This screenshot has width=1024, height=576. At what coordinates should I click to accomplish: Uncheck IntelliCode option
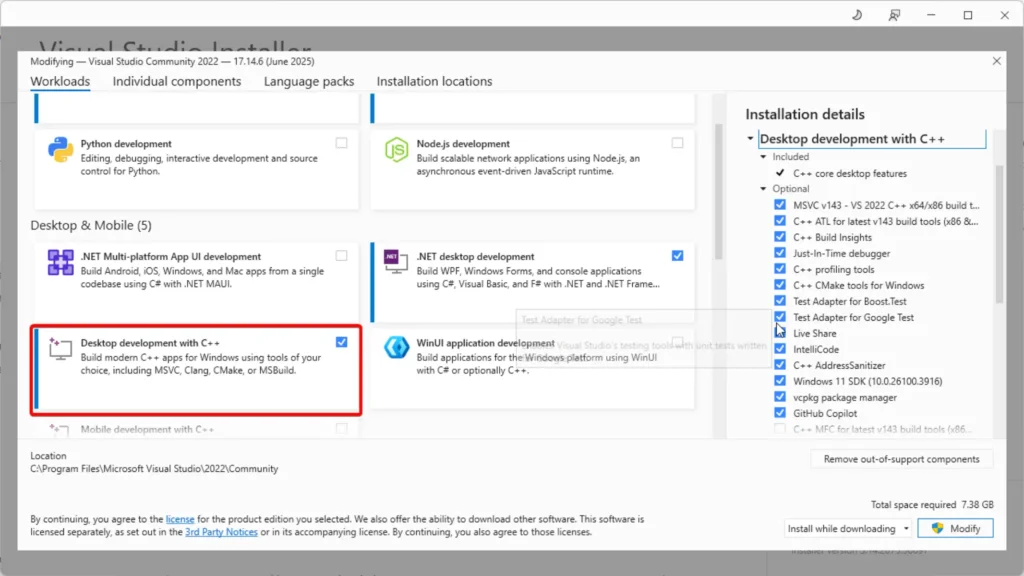tap(780, 349)
